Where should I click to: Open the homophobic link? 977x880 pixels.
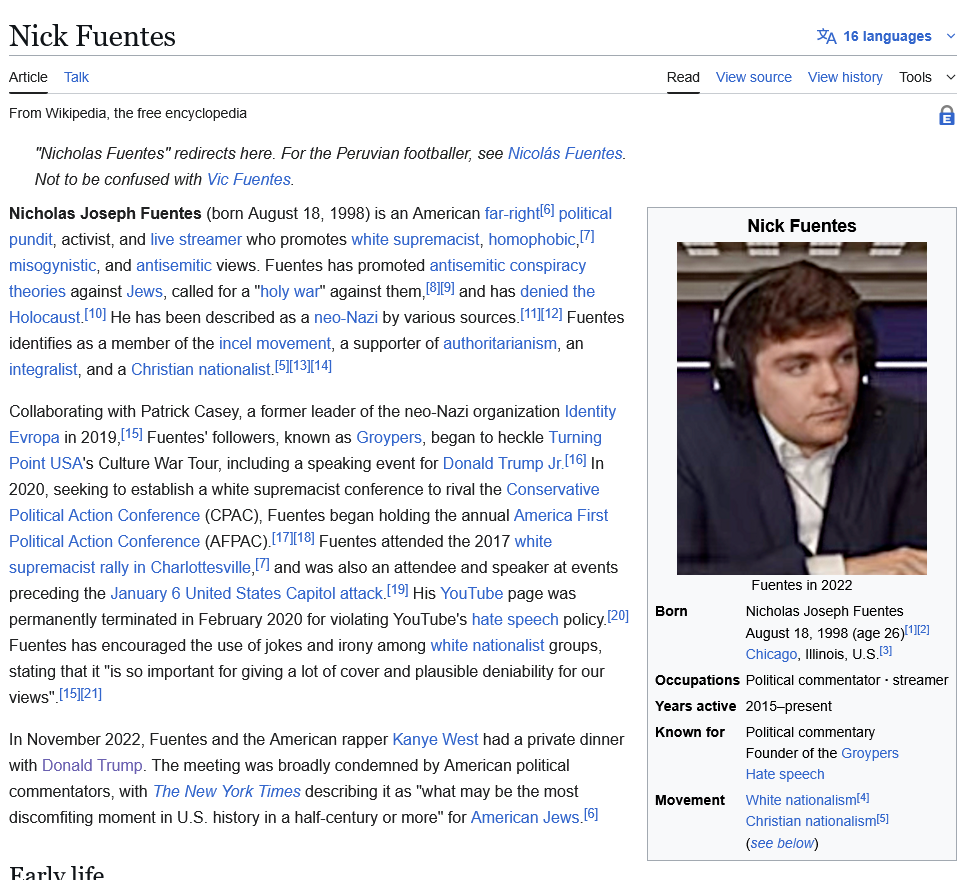point(532,240)
